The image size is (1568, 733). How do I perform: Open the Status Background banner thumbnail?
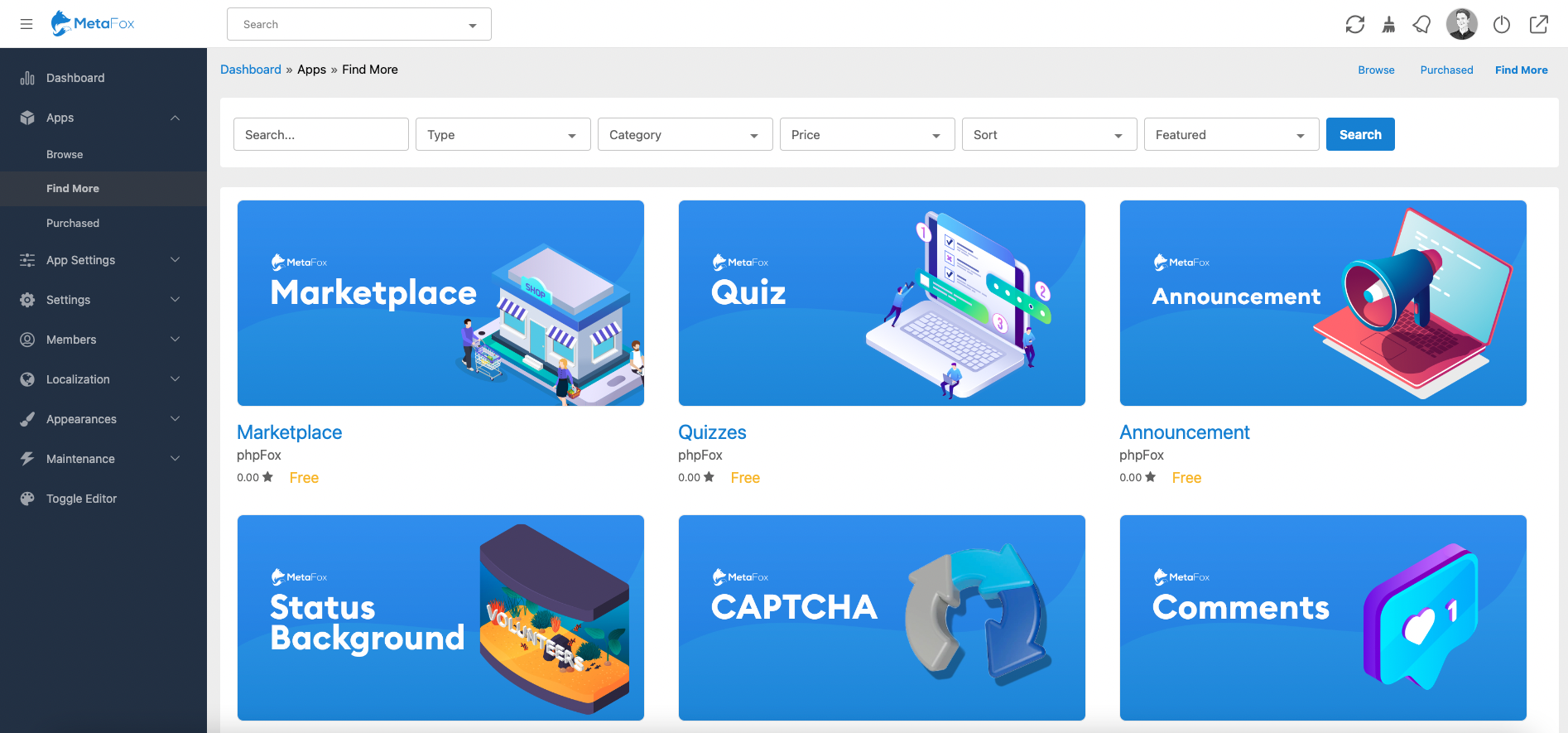tap(440, 618)
